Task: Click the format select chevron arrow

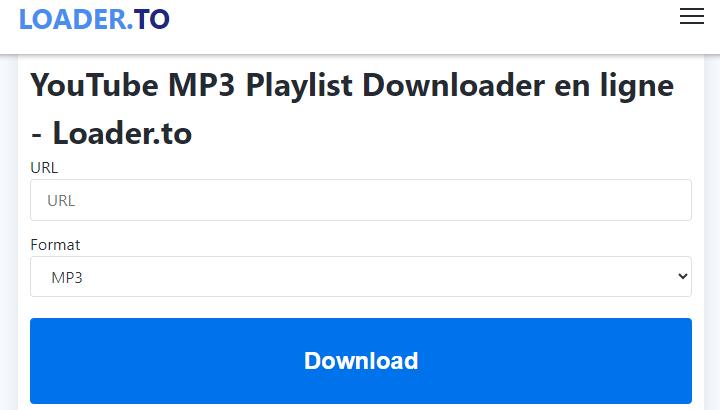Action: [683, 276]
